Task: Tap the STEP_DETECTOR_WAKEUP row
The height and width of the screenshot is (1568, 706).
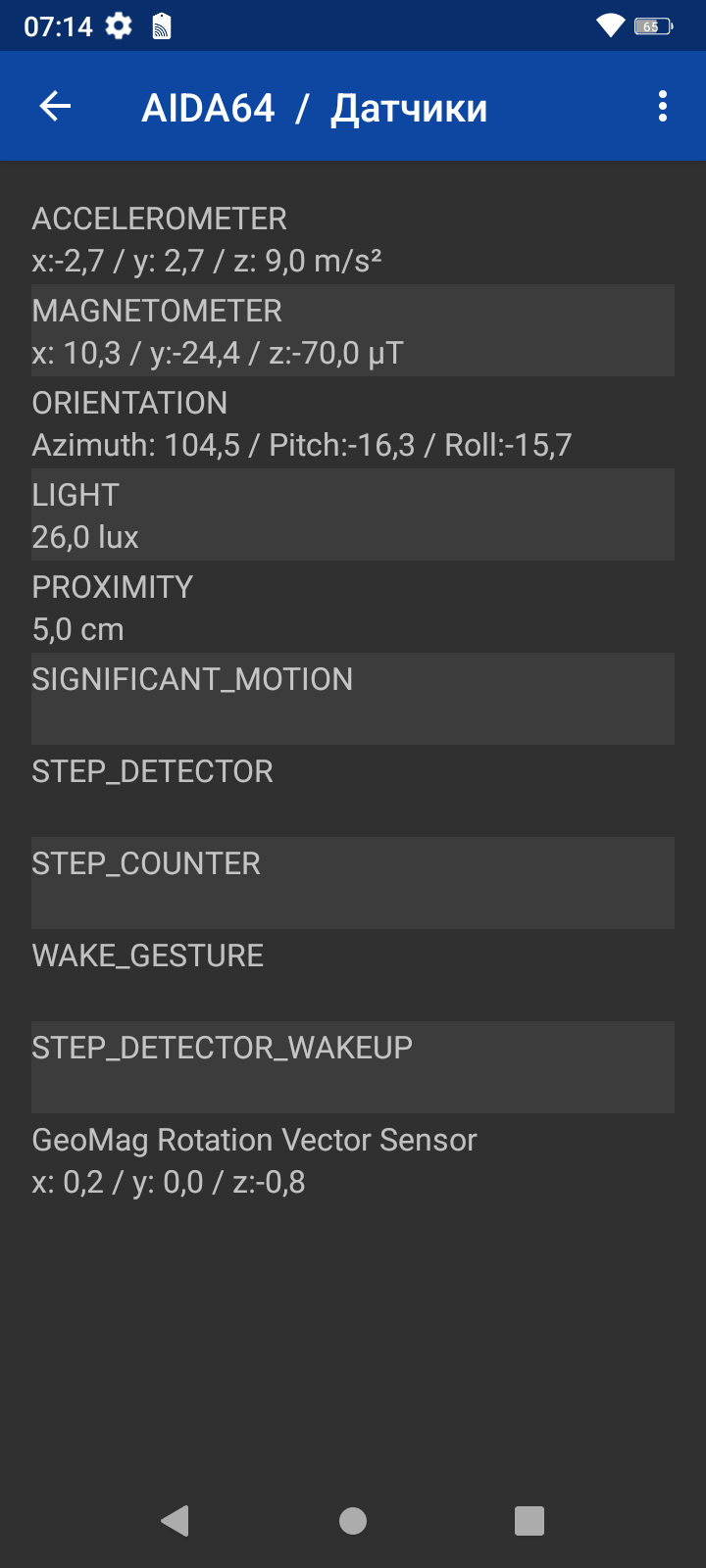Action: tap(353, 1067)
